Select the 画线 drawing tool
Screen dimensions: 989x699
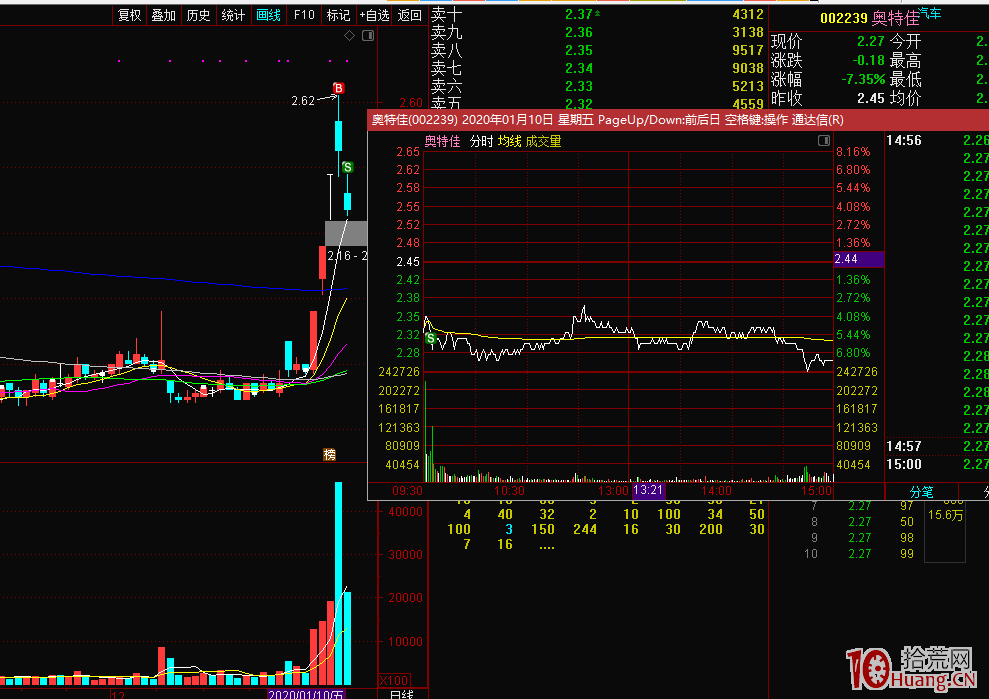click(268, 15)
